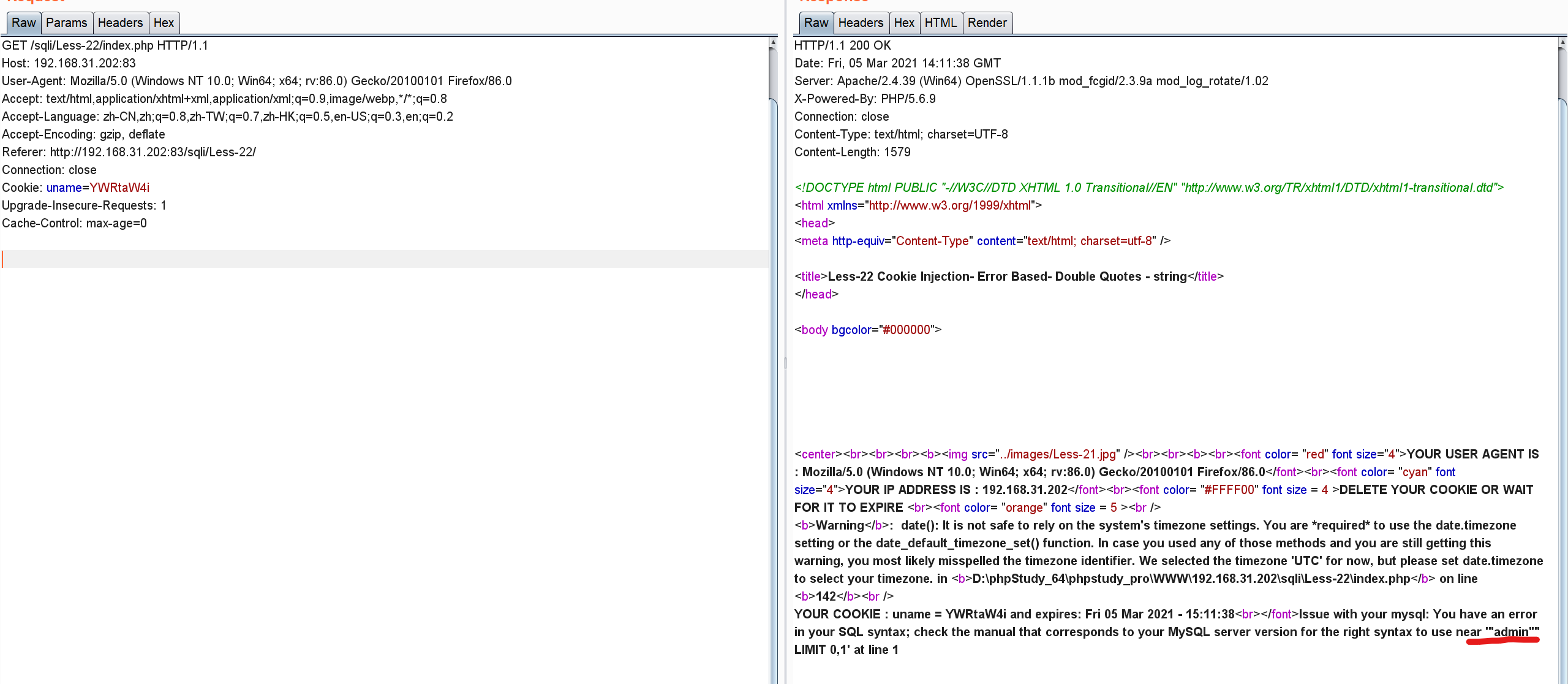The image size is (1568, 684).
Task: Click the Cookie uname value YWRtaW4i
Action: tap(119, 188)
